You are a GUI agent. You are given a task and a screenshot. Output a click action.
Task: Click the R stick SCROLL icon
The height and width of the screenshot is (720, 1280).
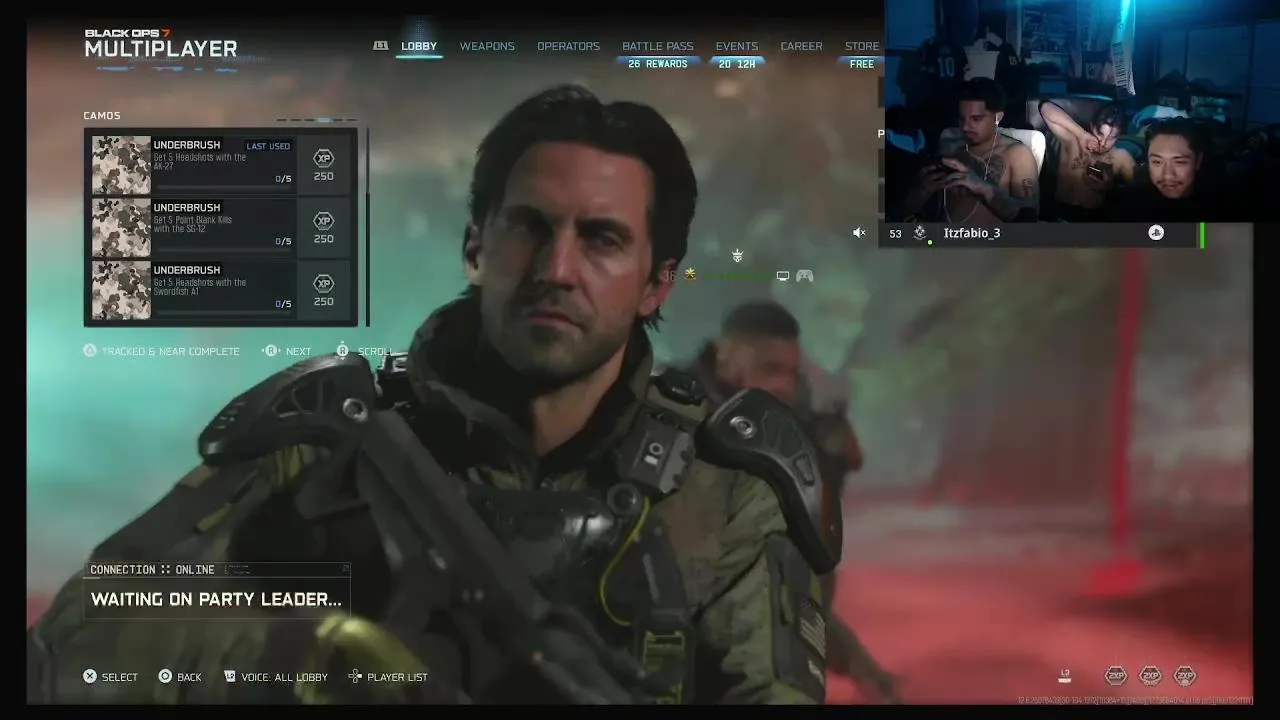pyautogui.click(x=342, y=351)
